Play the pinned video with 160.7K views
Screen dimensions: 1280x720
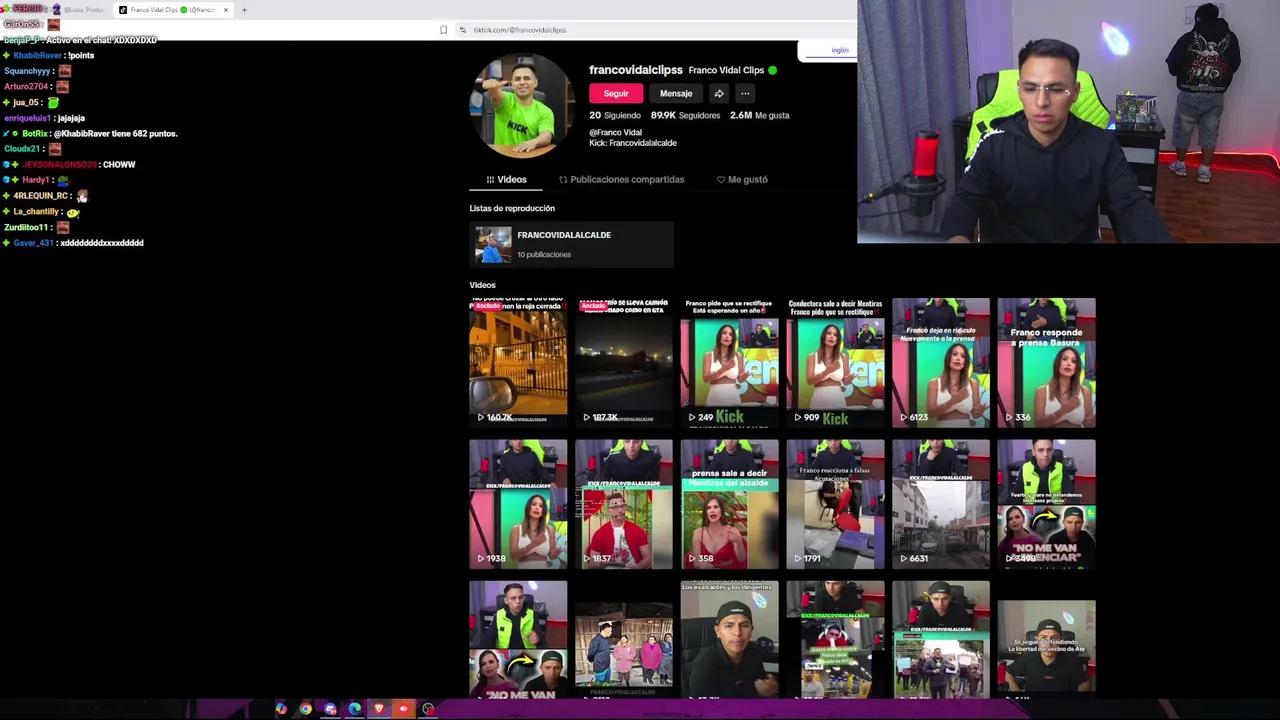pyautogui.click(x=518, y=362)
